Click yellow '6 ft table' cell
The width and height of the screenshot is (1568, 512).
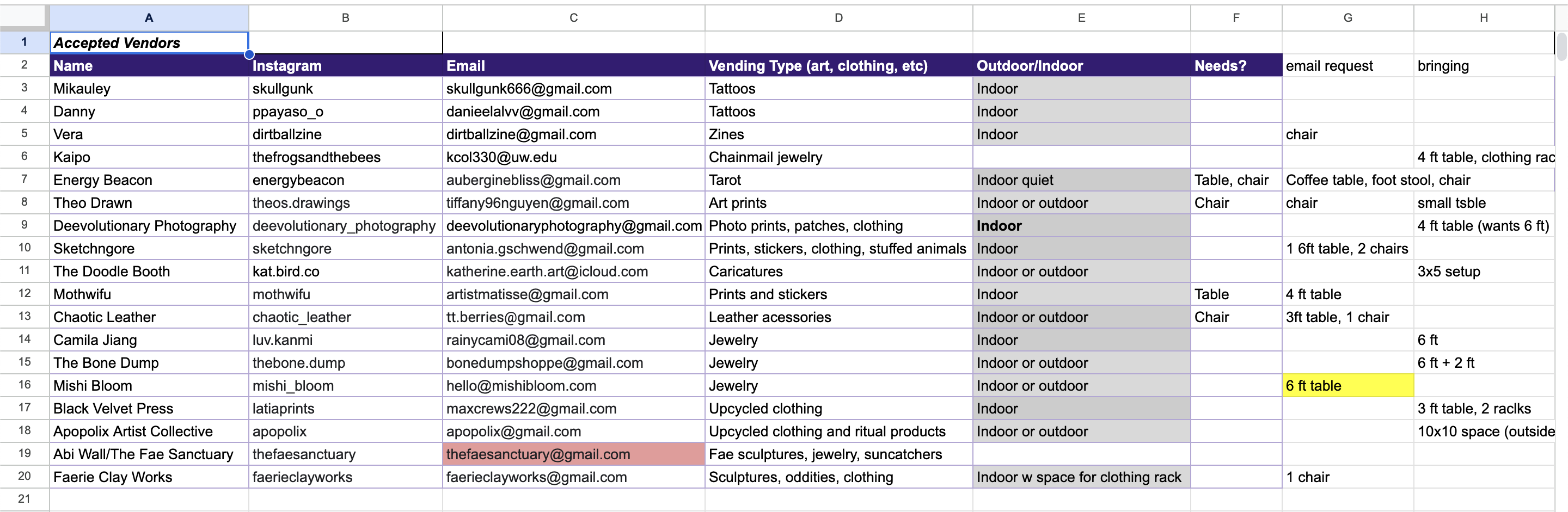(x=1347, y=386)
